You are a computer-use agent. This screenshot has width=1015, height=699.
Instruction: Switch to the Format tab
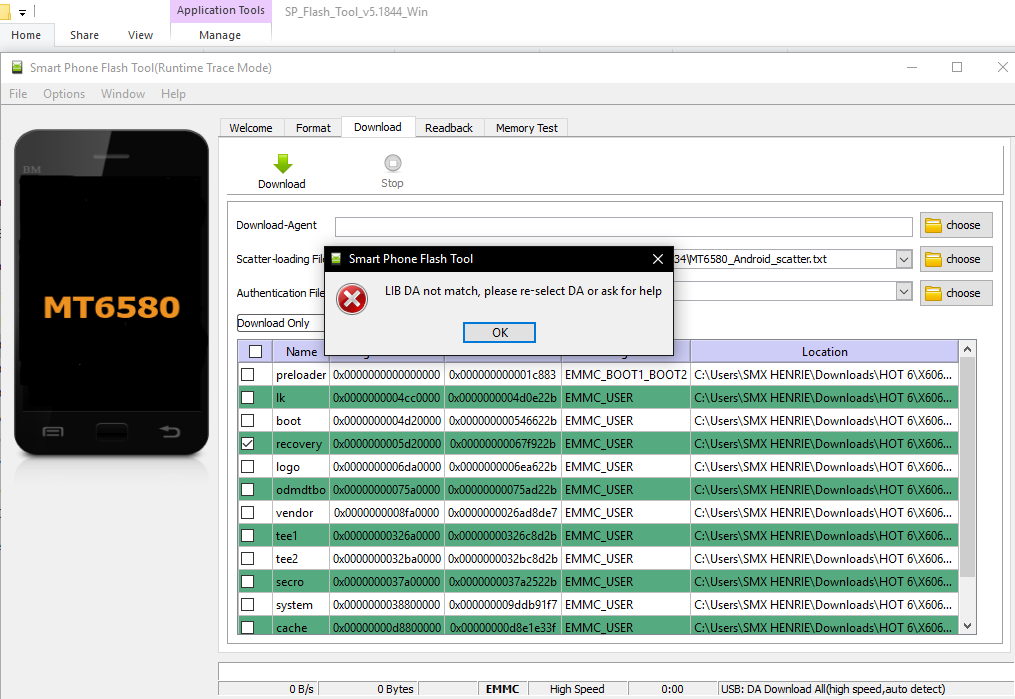(313, 128)
